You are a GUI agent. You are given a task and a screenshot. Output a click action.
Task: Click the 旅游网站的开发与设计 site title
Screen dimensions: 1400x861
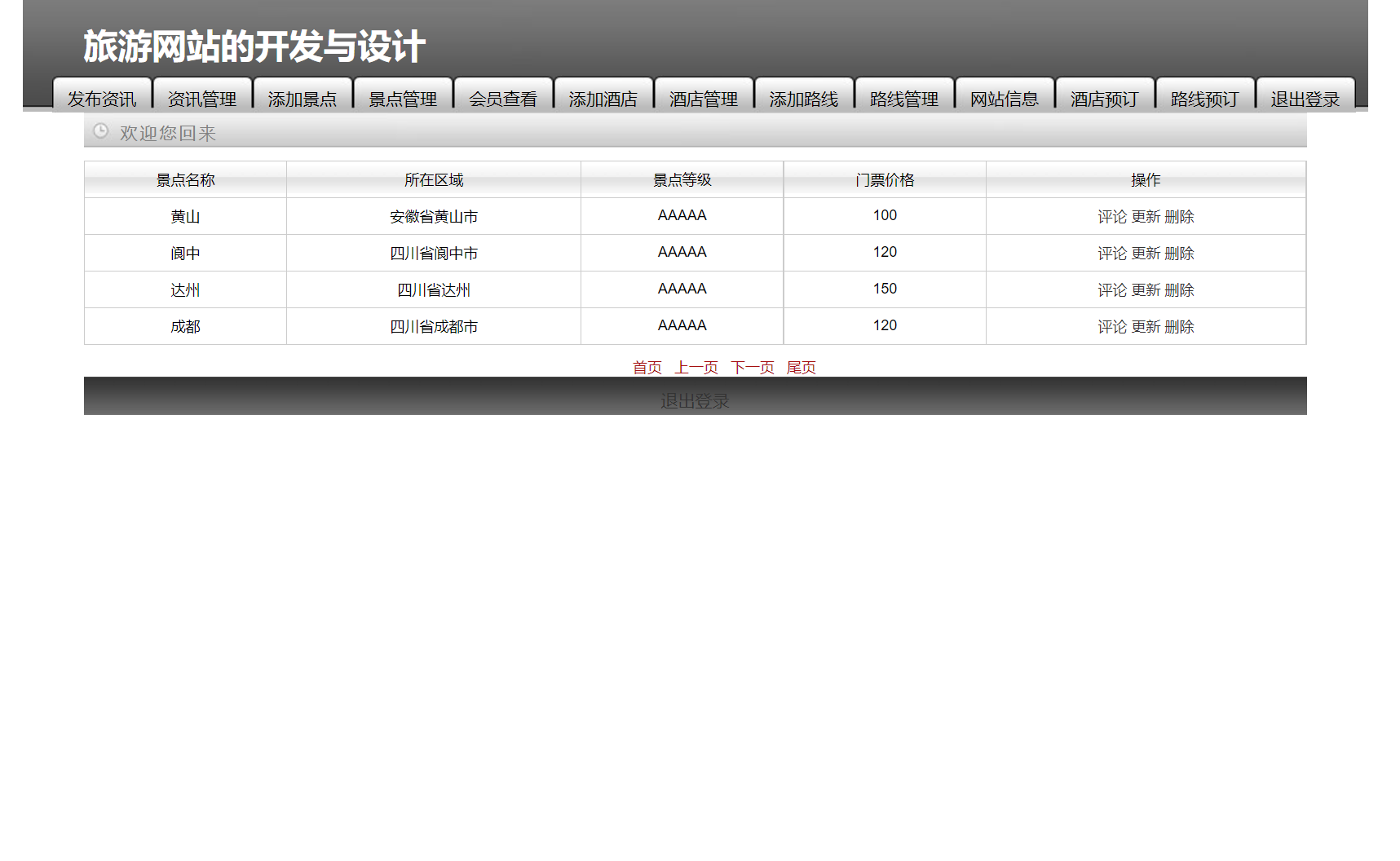[x=254, y=46]
